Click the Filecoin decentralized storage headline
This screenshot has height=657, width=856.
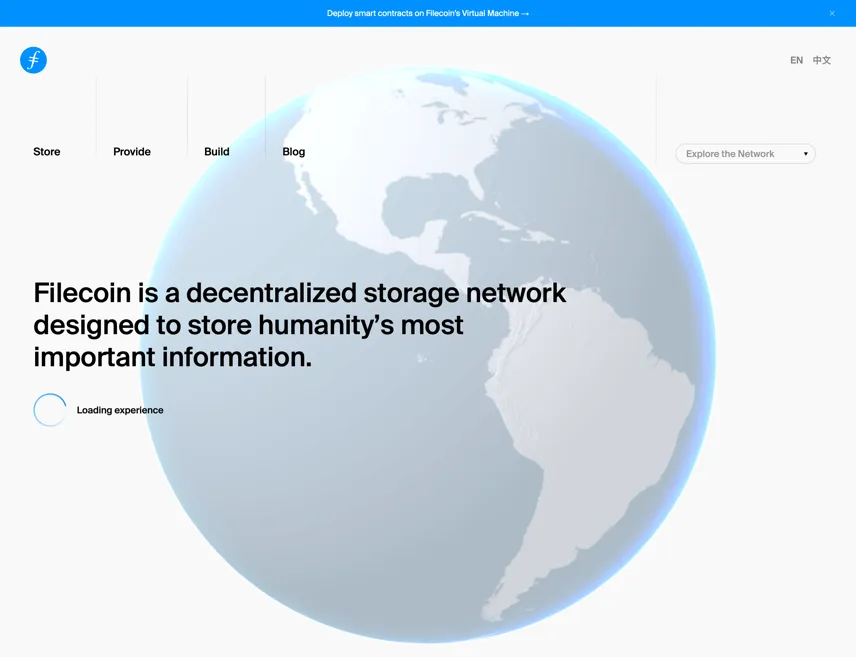pyautogui.click(x=299, y=325)
